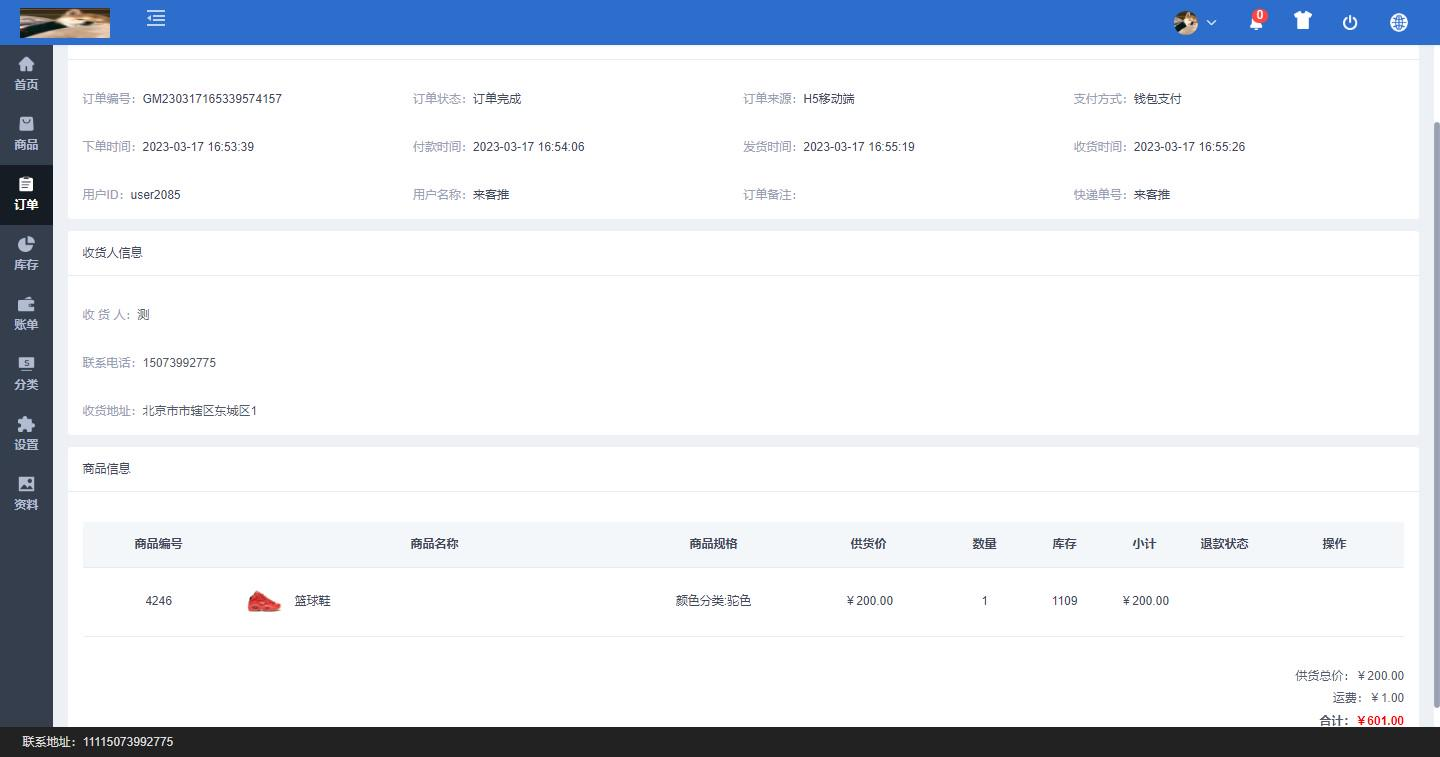Open the language globe icon
Screen dimensions: 1440x757
click(x=1399, y=22)
